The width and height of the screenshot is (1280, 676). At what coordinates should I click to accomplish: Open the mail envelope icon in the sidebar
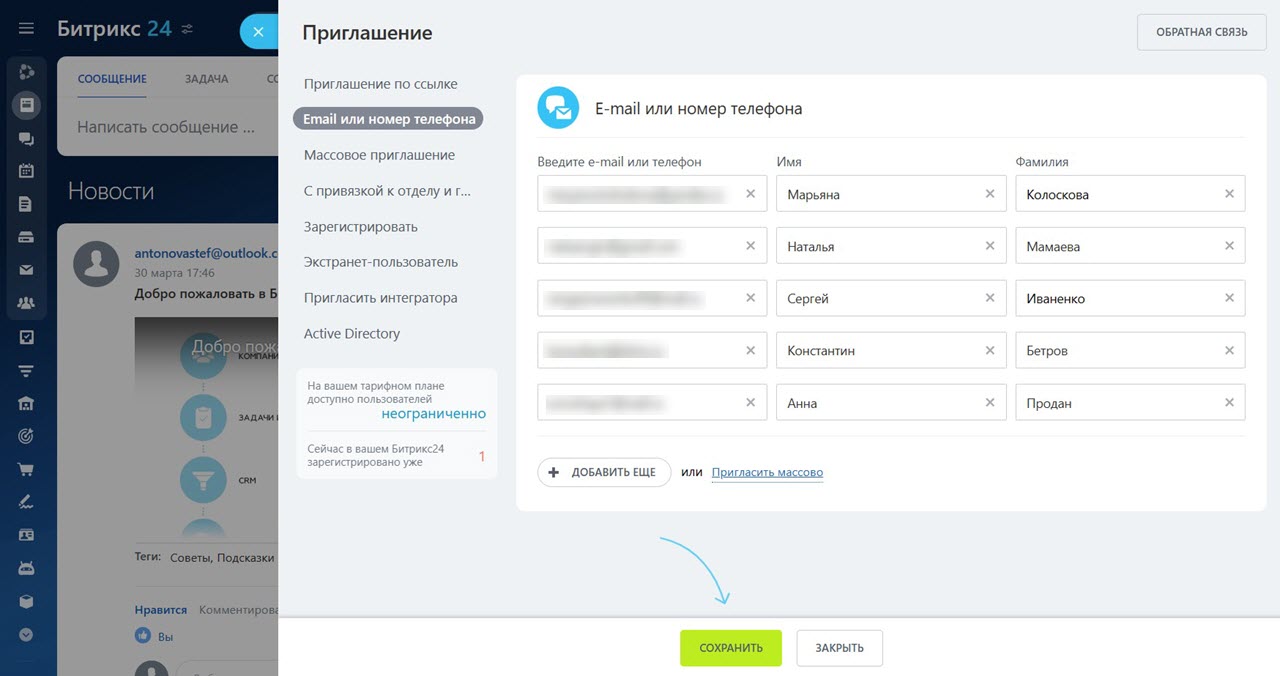tap(26, 270)
